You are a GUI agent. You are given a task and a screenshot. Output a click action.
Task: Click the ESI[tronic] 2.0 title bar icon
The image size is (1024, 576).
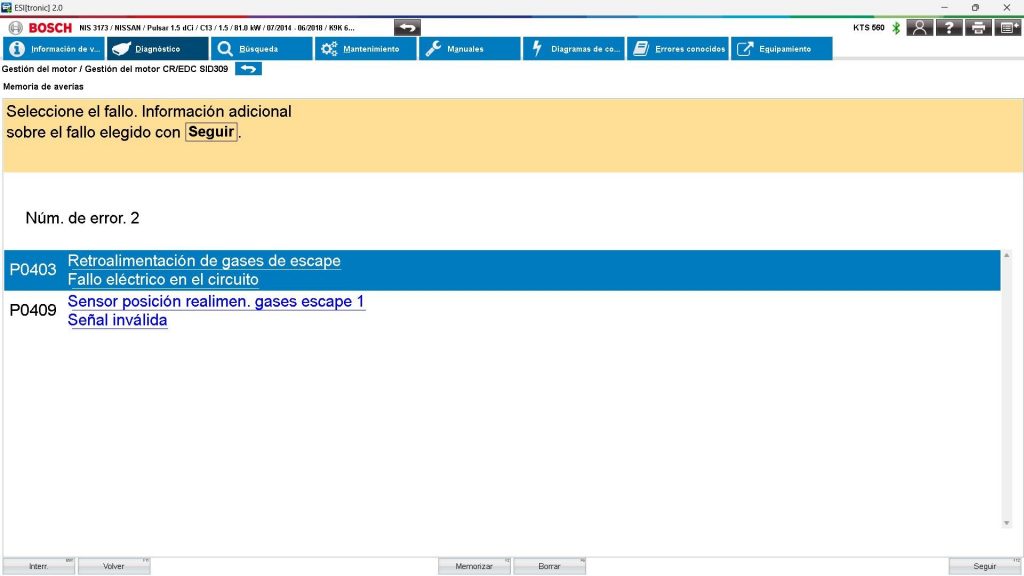[x=7, y=7]
